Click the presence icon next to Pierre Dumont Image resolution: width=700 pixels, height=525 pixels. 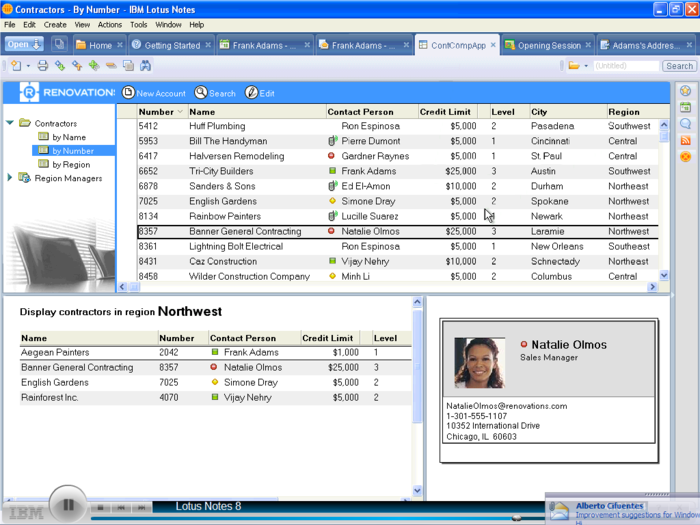click(x=332, y=141)
